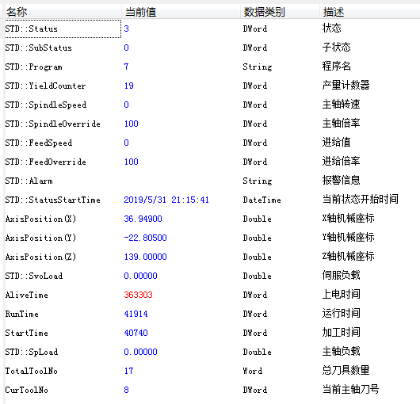This screenshot has width=420, height=404.
Task: Click the description 进给倍率
Action: tap(341, 161)
